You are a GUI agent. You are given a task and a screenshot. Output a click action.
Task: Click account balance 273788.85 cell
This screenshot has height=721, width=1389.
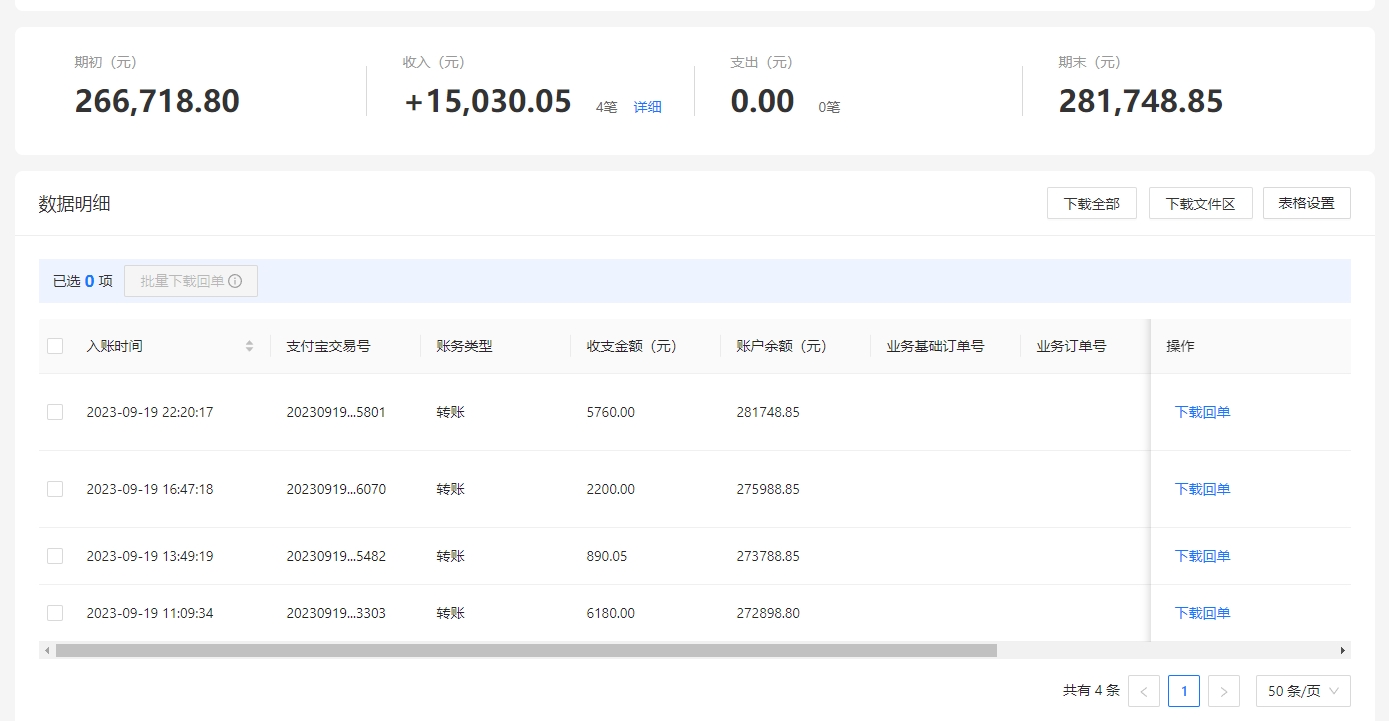click(768, 556)
